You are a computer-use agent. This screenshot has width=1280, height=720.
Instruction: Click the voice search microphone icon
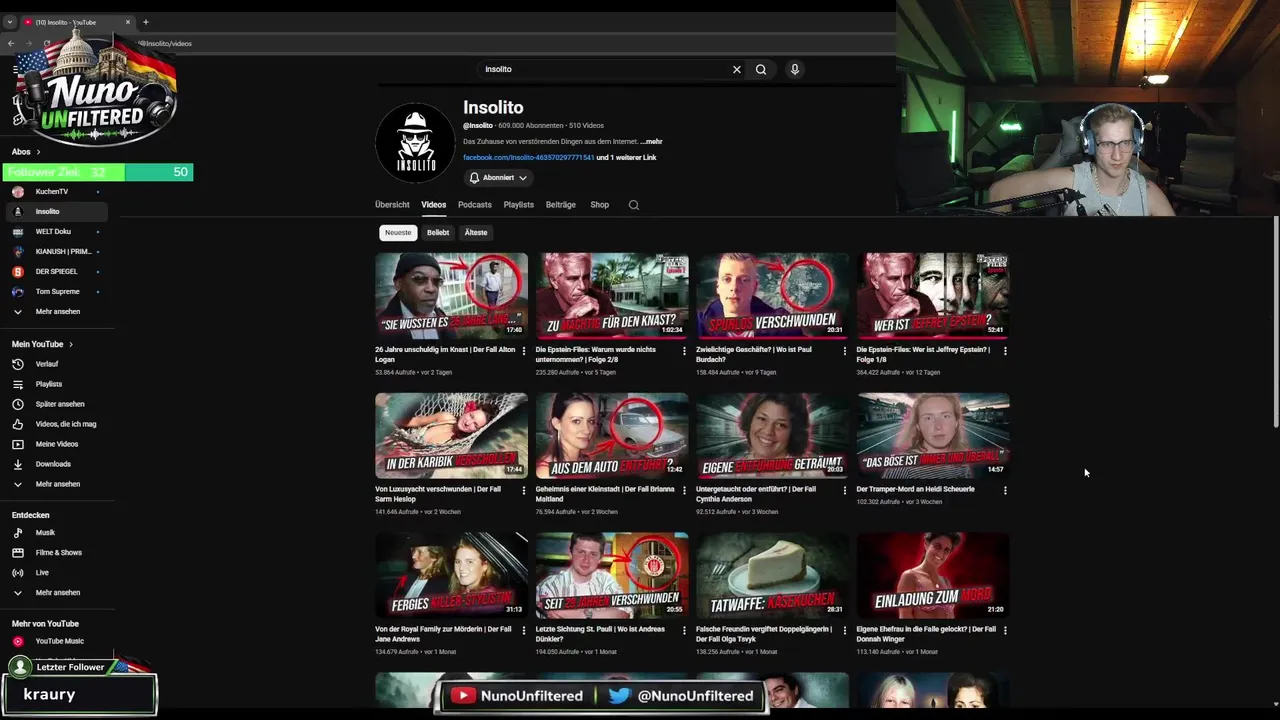pos(795,69)
